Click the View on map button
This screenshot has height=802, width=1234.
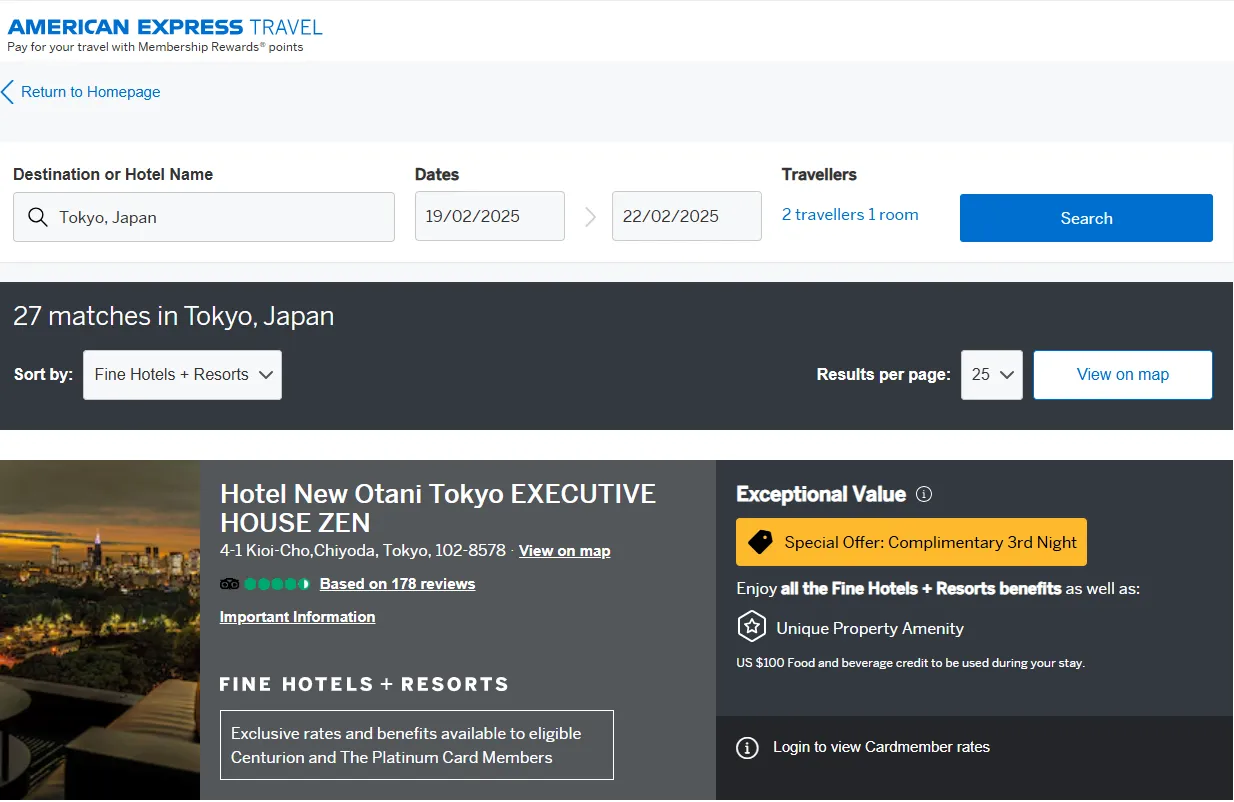pos(1122,375)
